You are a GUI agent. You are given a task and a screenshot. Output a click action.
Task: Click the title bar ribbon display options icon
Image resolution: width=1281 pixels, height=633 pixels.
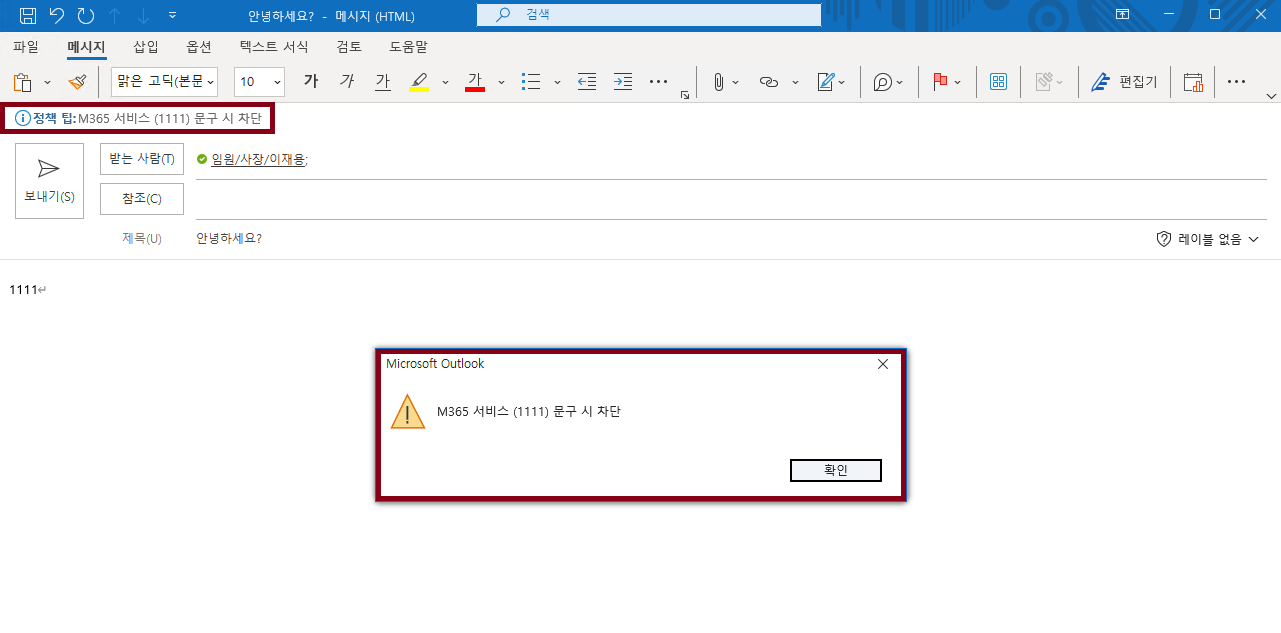[x=1123, y=15]
